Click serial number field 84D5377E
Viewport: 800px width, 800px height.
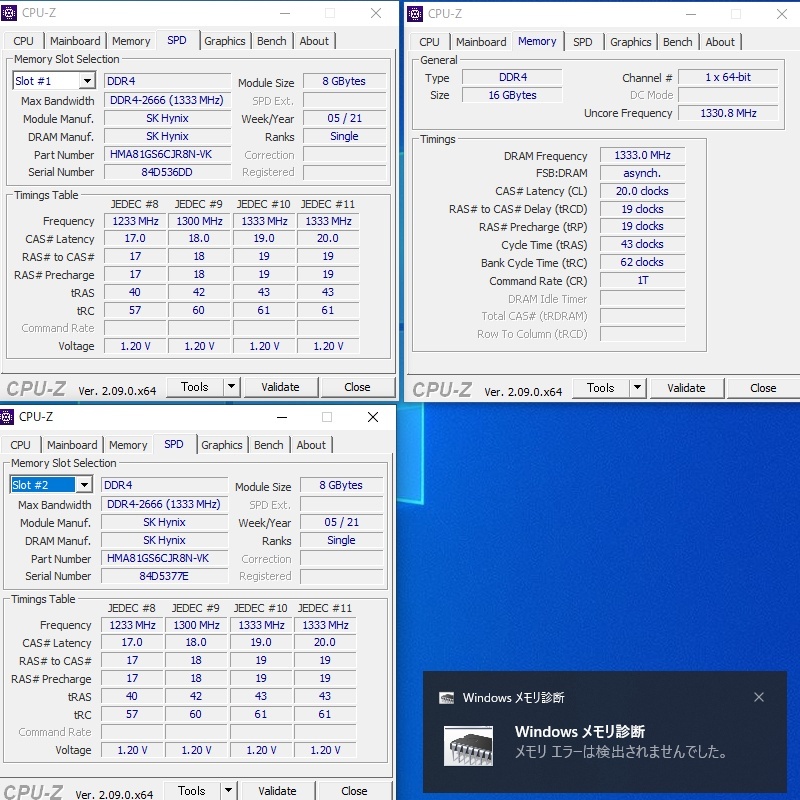click(x=164, y=576)
